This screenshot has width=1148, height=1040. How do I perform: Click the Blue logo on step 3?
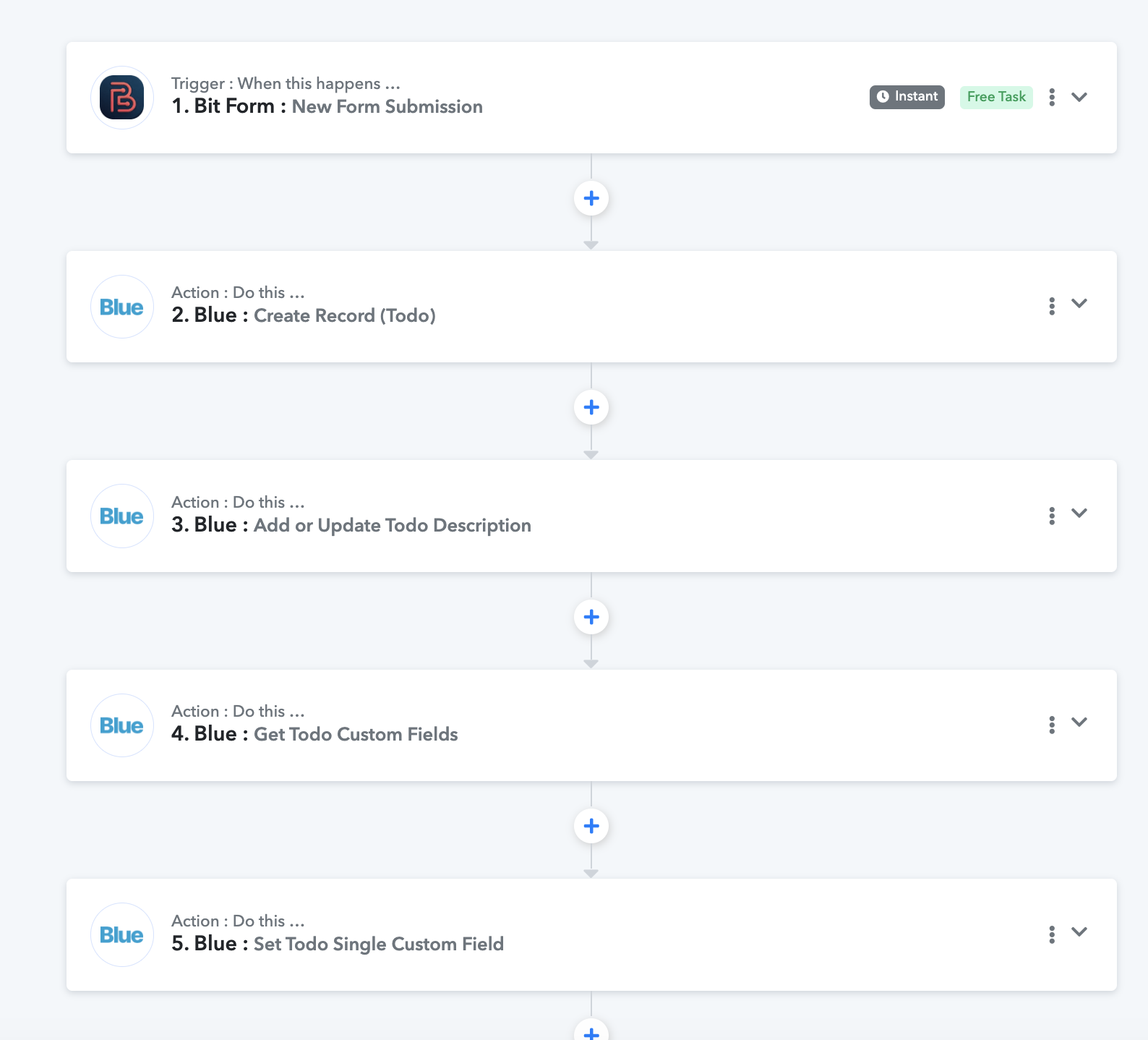click(121, 516)
